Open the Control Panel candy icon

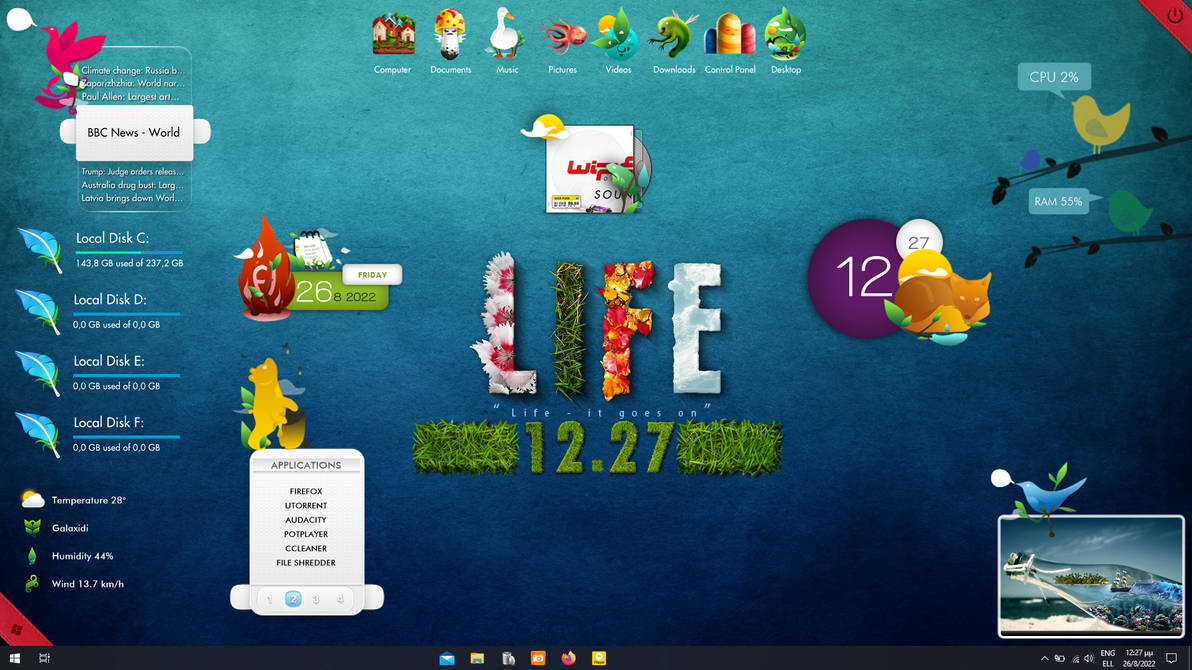point(729,32)
